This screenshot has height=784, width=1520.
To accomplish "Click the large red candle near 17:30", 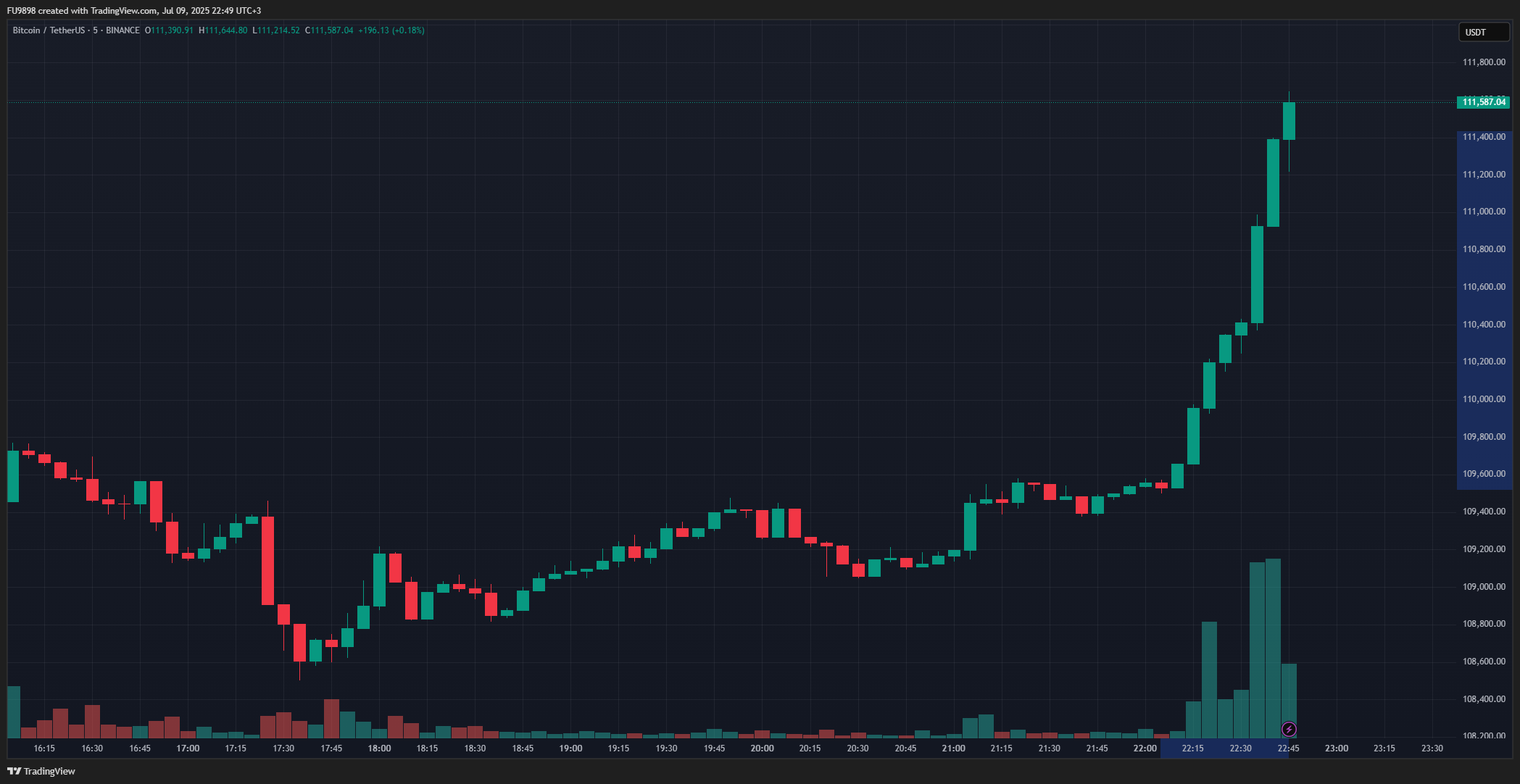I will [267, 560].
